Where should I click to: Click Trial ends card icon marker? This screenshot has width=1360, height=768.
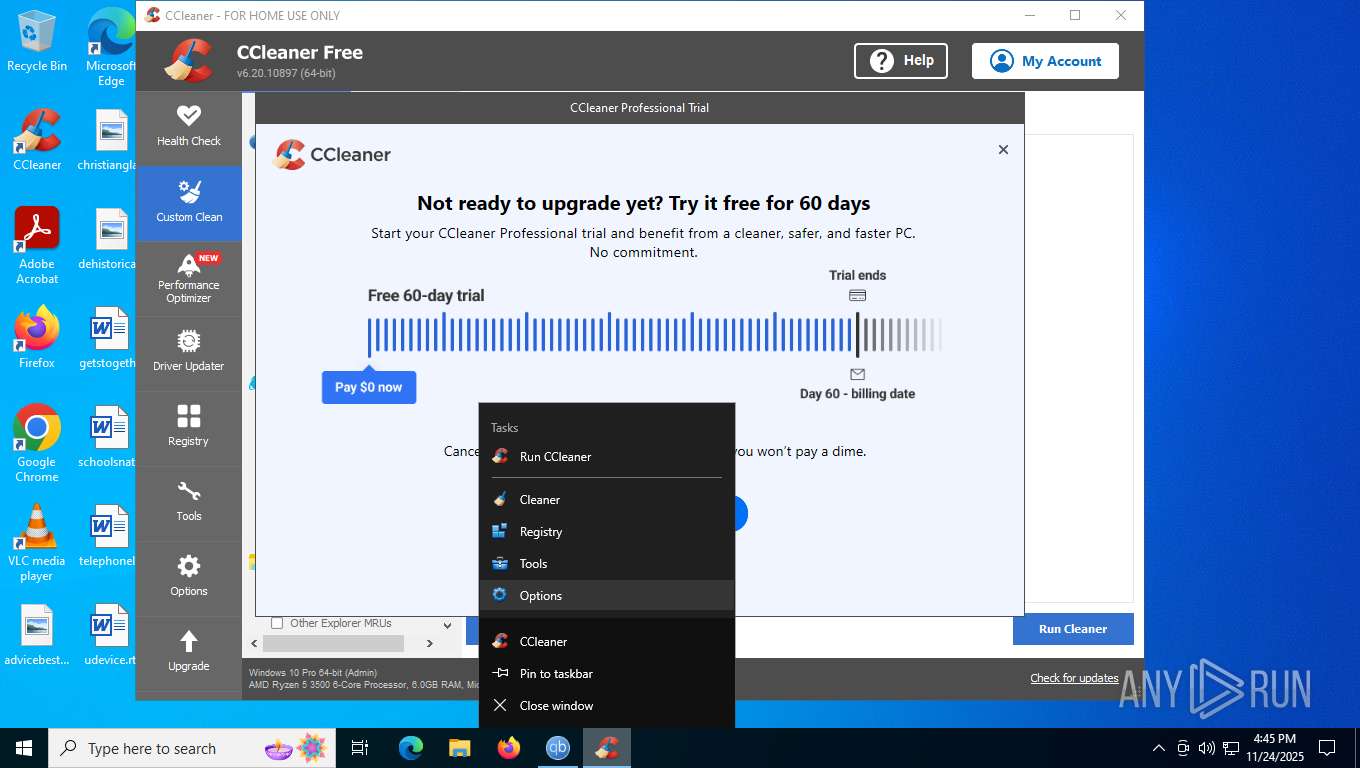[x=857, y=296]
